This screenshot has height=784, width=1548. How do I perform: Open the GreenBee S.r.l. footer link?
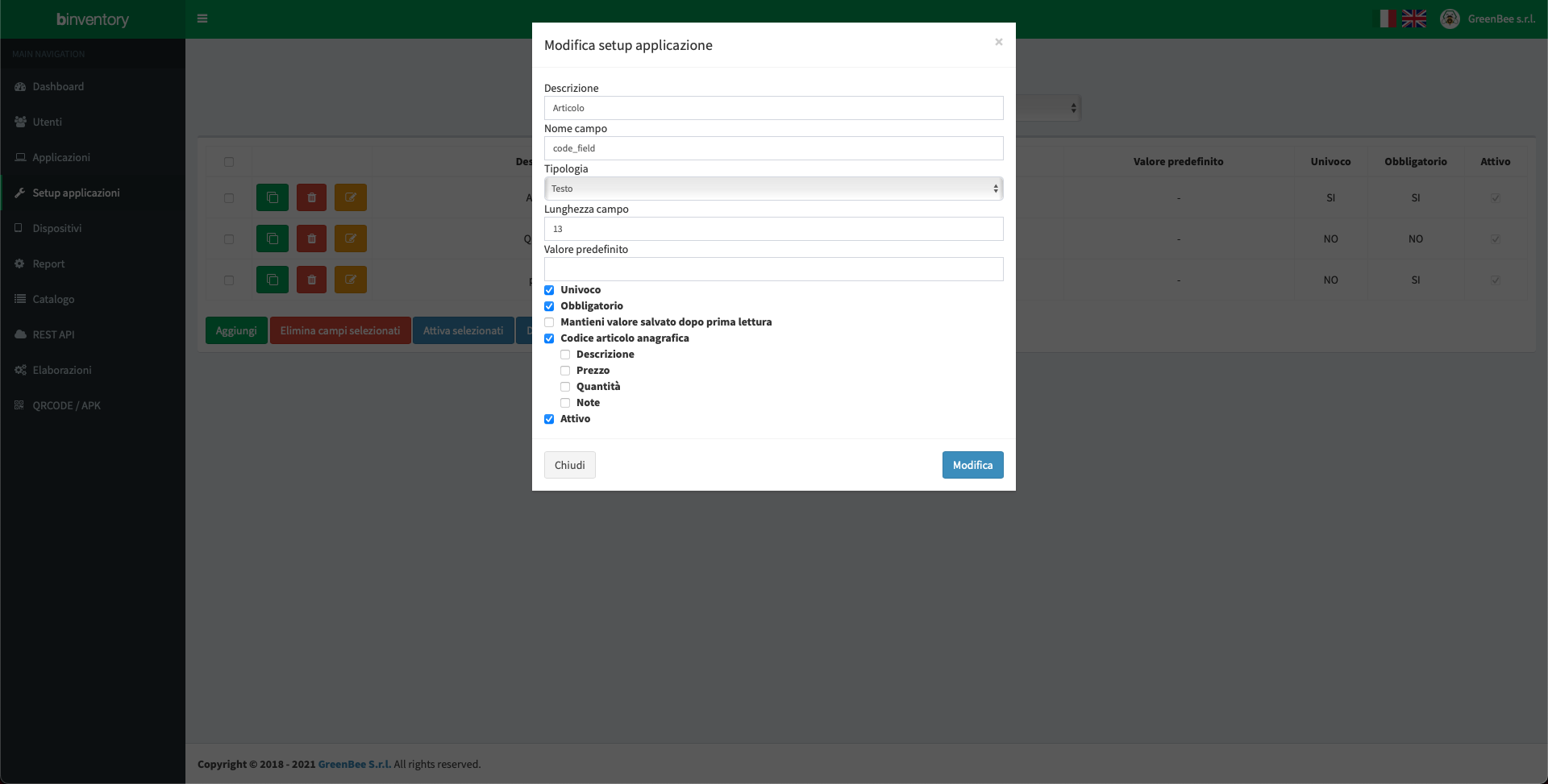point(355,764)
